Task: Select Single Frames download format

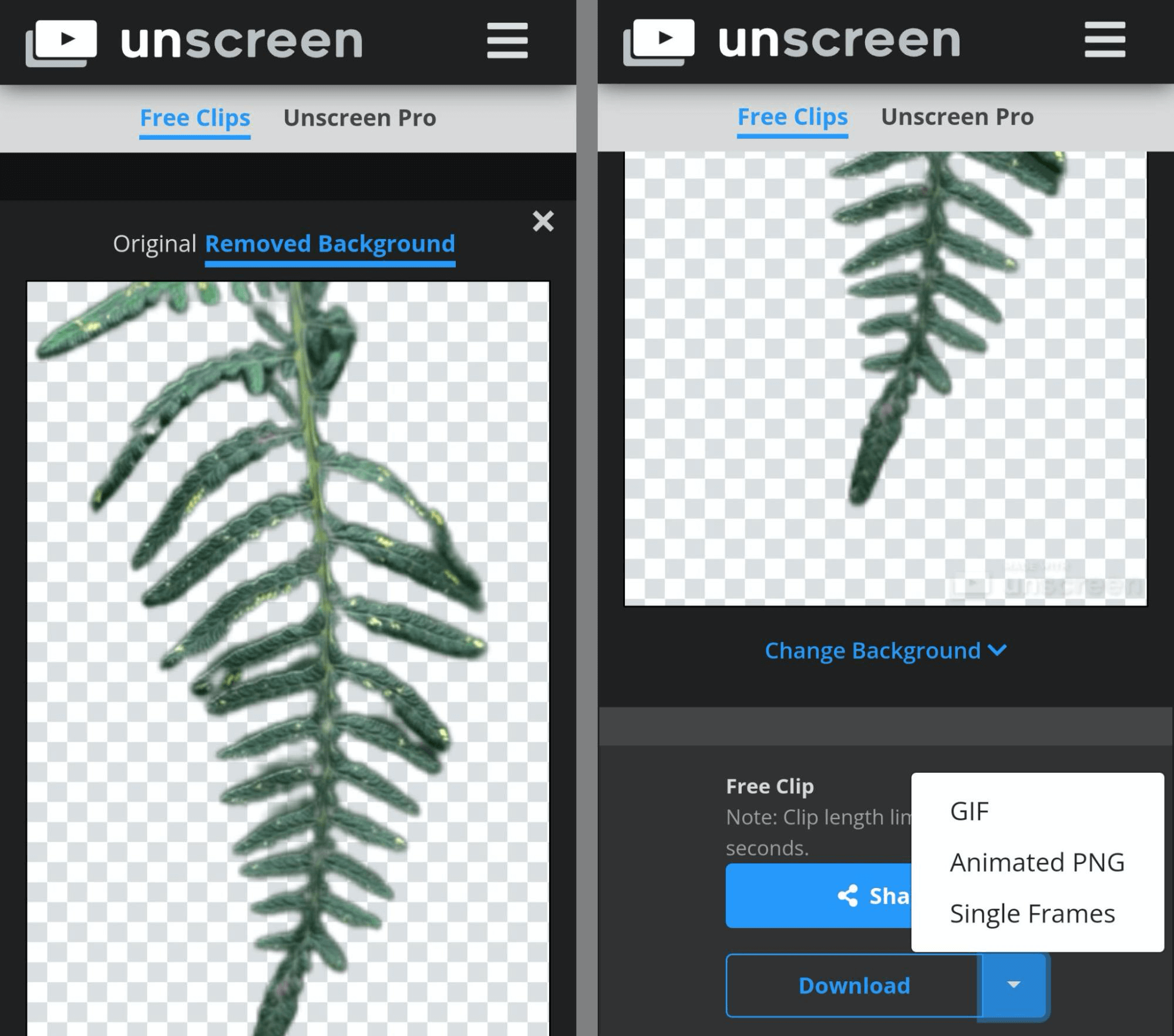Action: [x=1032, y=911]
